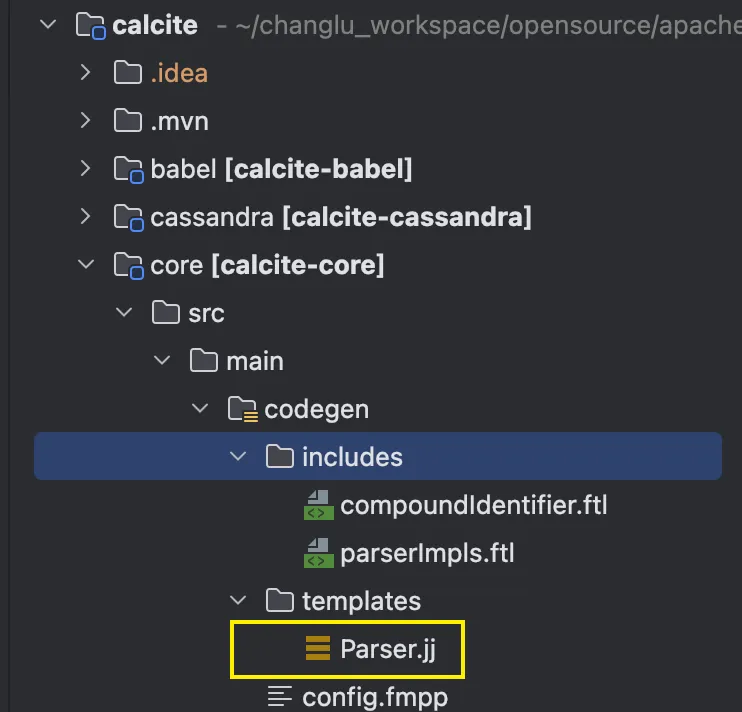Expand the .idea folder chevron

(86, 73)
